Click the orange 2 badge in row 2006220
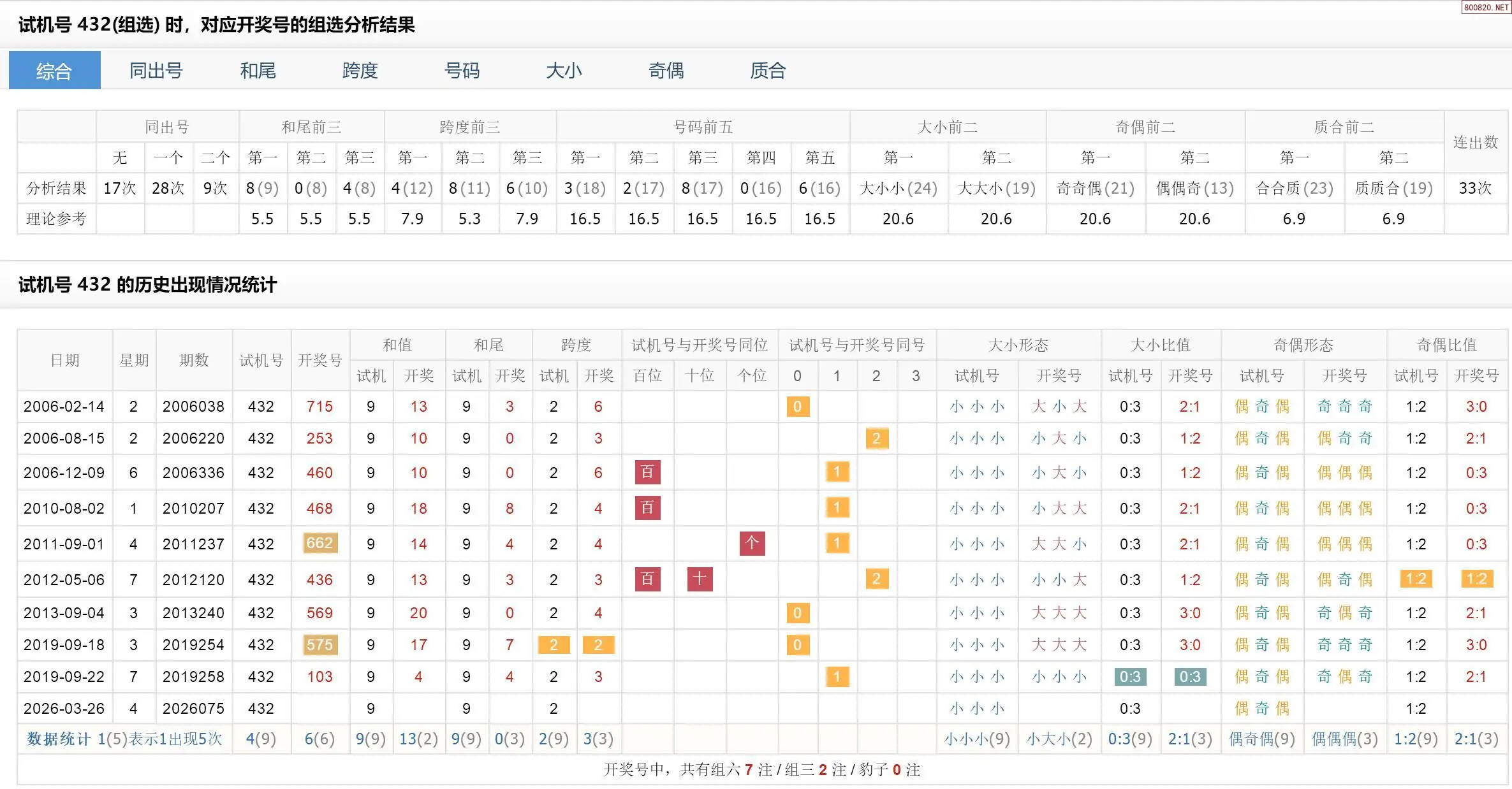 876,438
